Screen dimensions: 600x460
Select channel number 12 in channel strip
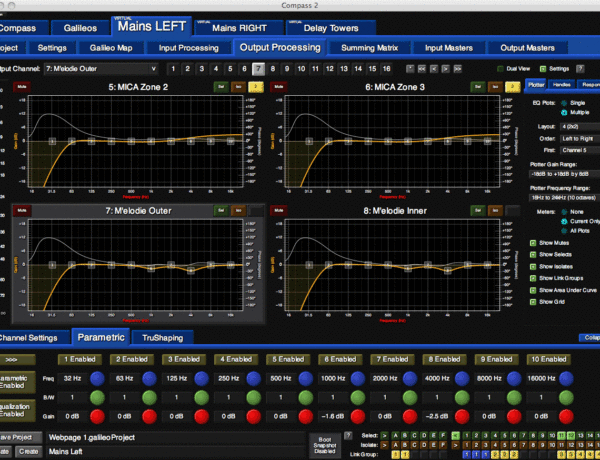coord(330,69)
